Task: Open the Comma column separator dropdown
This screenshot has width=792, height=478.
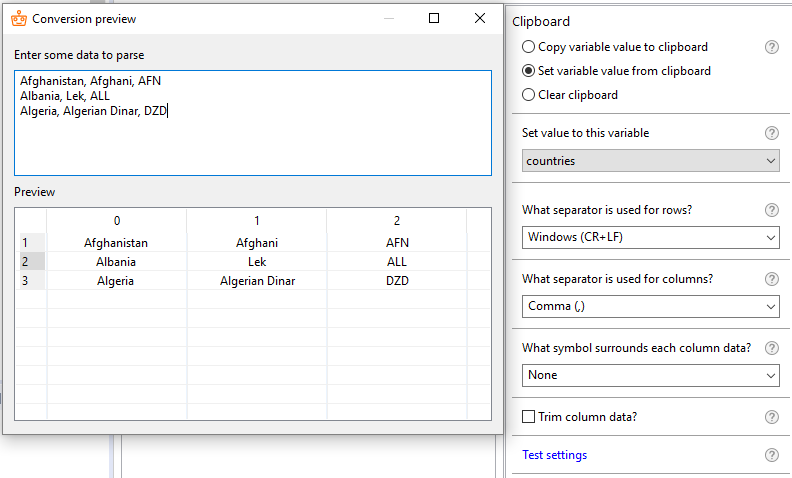Action: 651,306
